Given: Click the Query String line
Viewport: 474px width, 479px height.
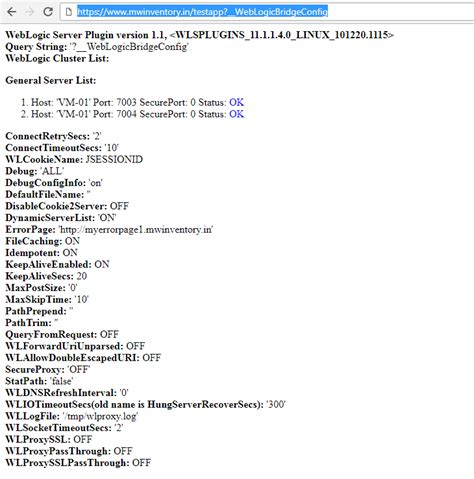Looking at the screenshot, I should point(97,47).
